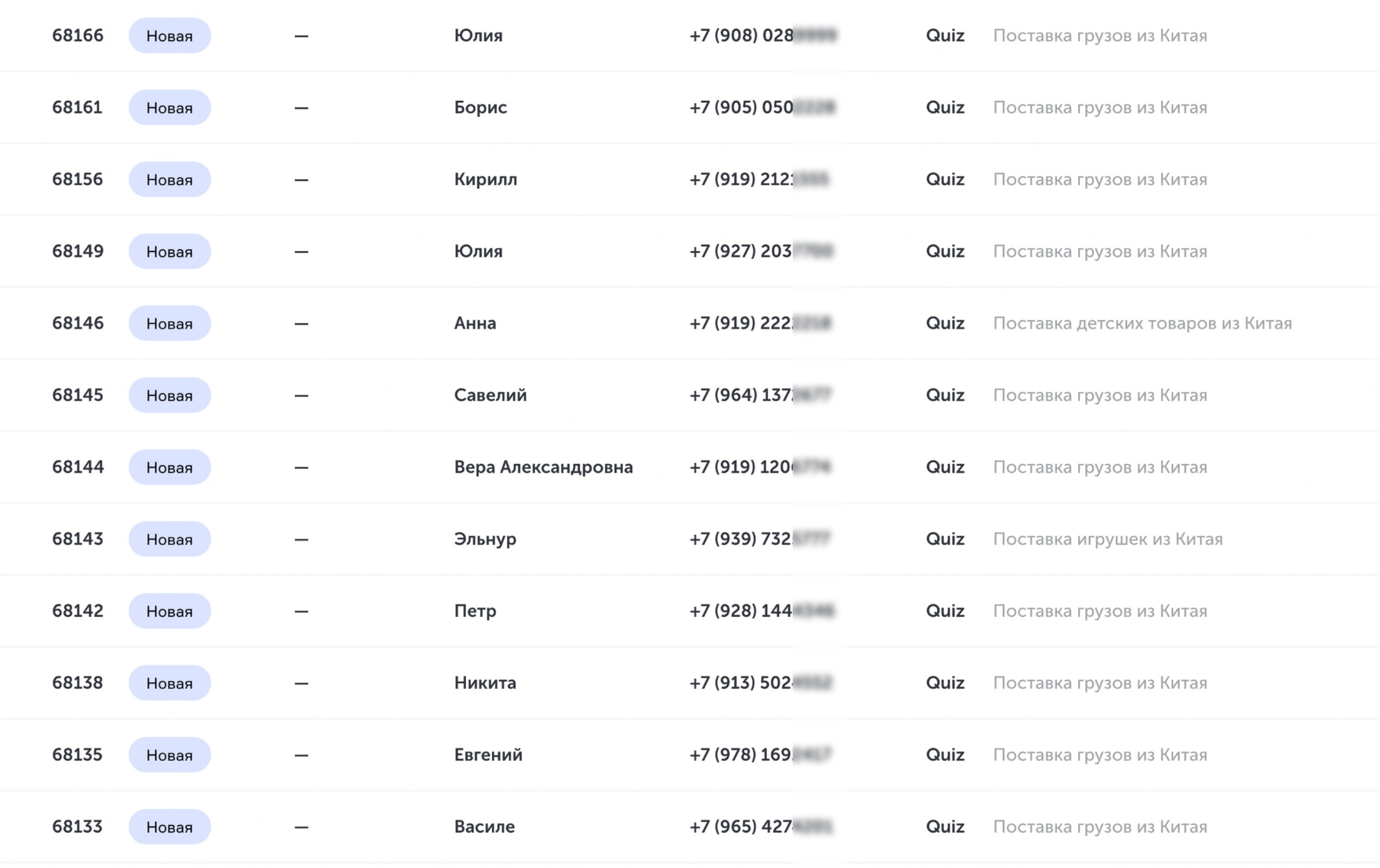Viewport: 1380px width, 868px height.
Task: Click Quiz label in Савелий row
Action: click(945, 395)
